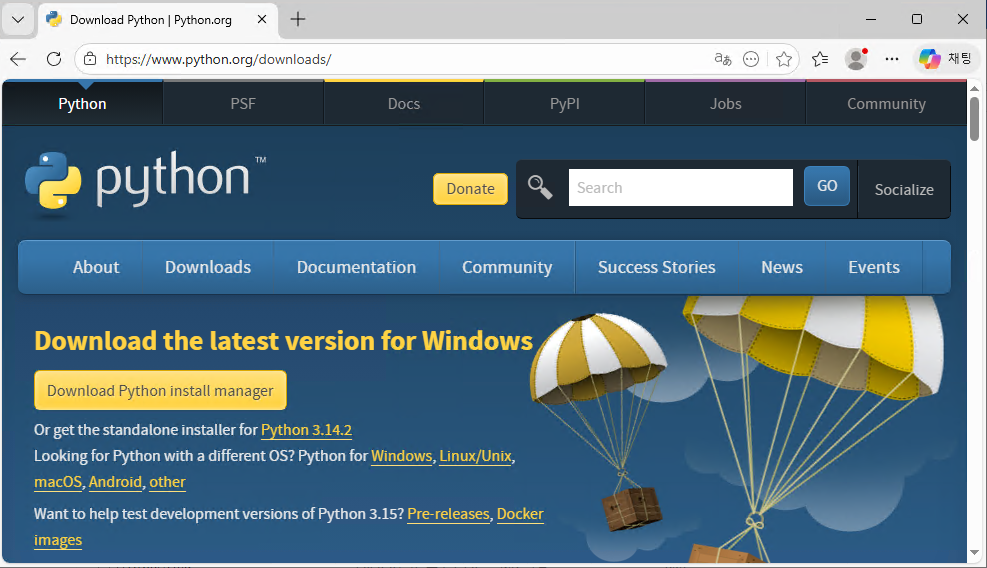Click into the site Search input field
Screen dimensions: 987x568
coord(680,188)
